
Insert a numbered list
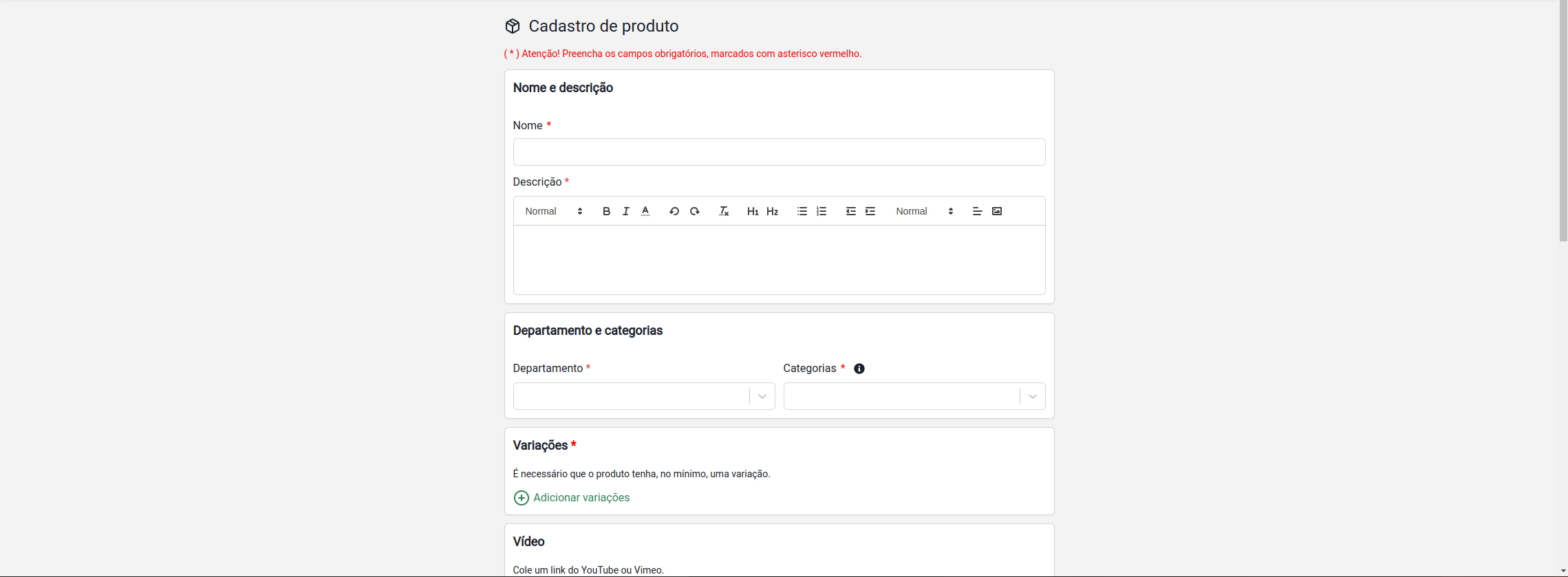[x=821, y=211]
